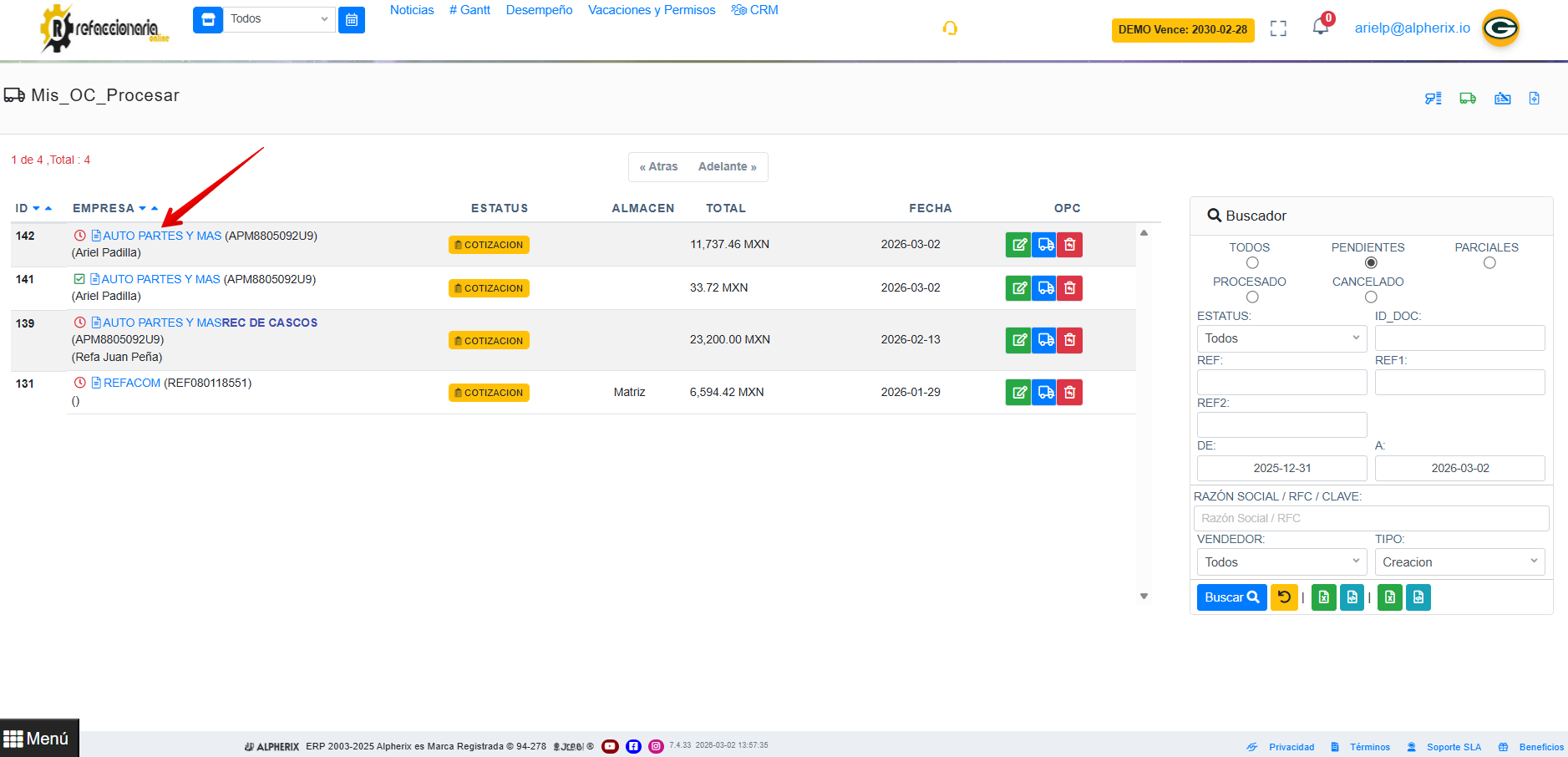Click the green truck icon at top right
The height and width of the screenshot is (757, 1568).
coord(1468,99)
